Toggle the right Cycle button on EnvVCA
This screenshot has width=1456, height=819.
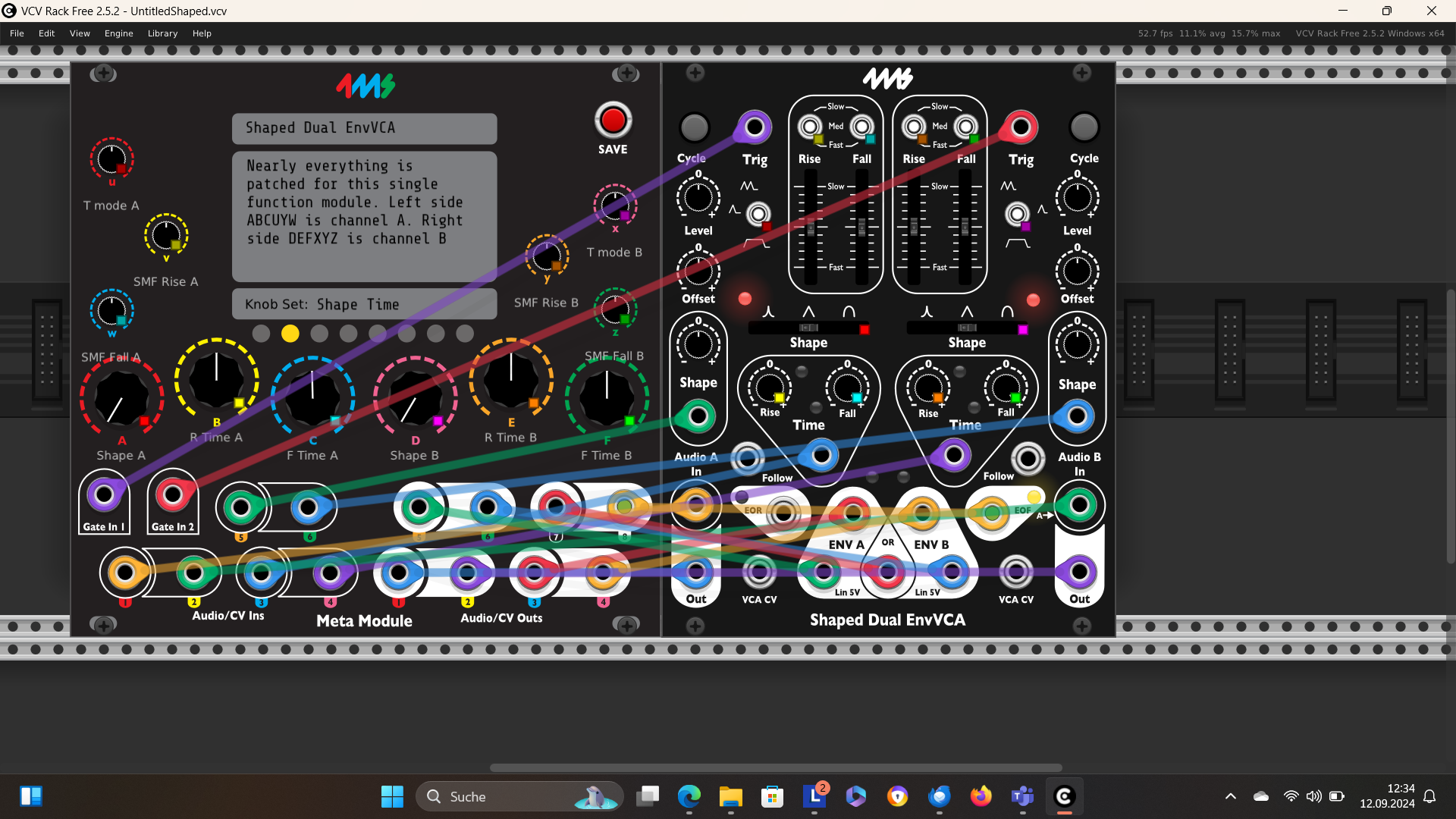(1084, 127)
